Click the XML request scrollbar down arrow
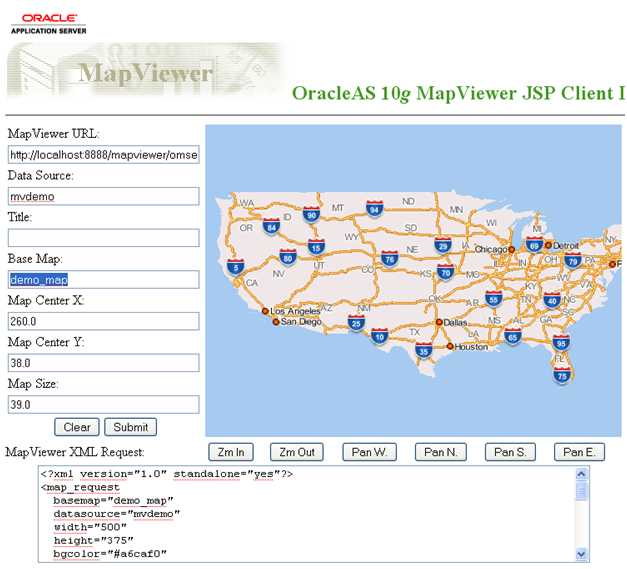This screenshot has height=569, width=627. click(x=581, y=554)
